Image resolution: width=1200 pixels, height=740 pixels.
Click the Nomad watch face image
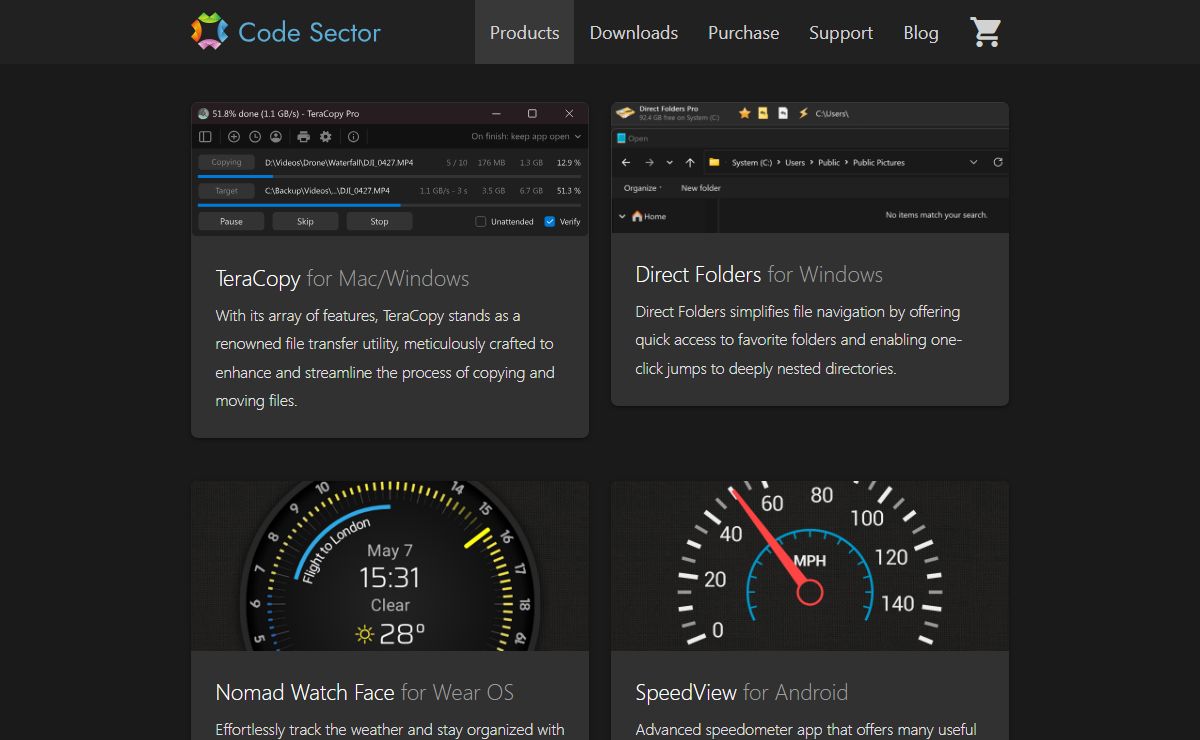point(390,566)
